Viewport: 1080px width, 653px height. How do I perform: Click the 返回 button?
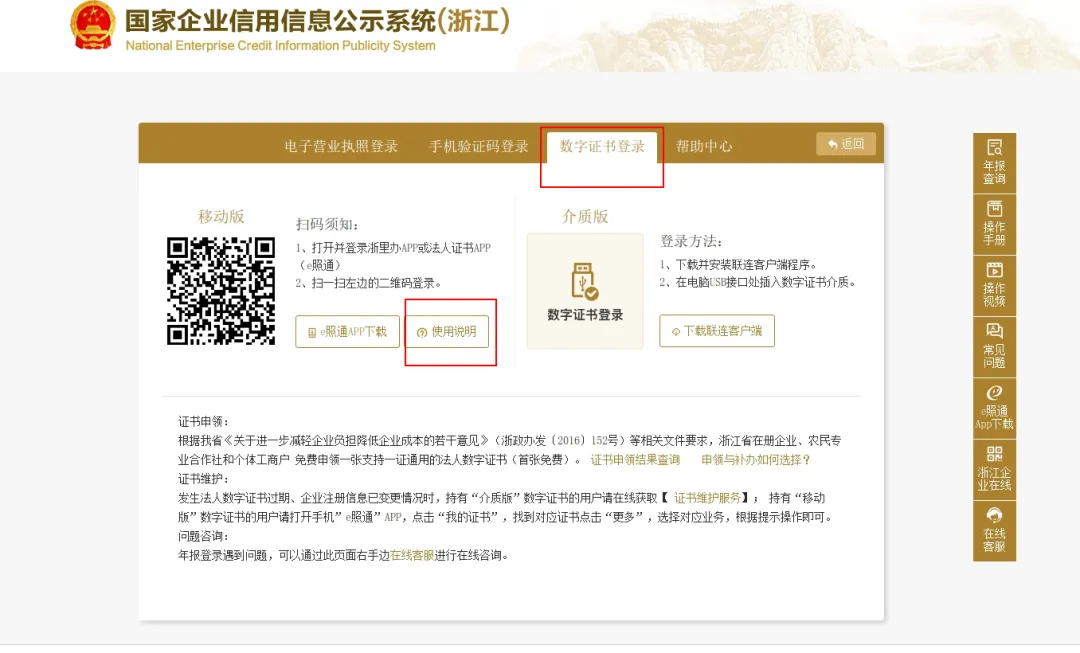845,143
